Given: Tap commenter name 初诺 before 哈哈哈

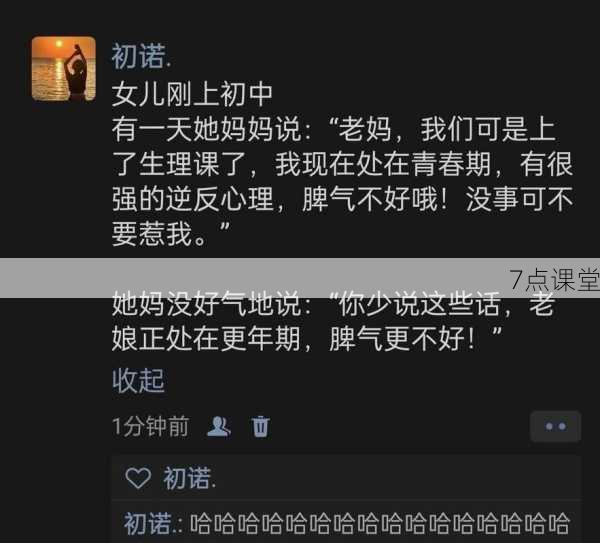Looking at the screenshot, I should (x=147, y=523).
